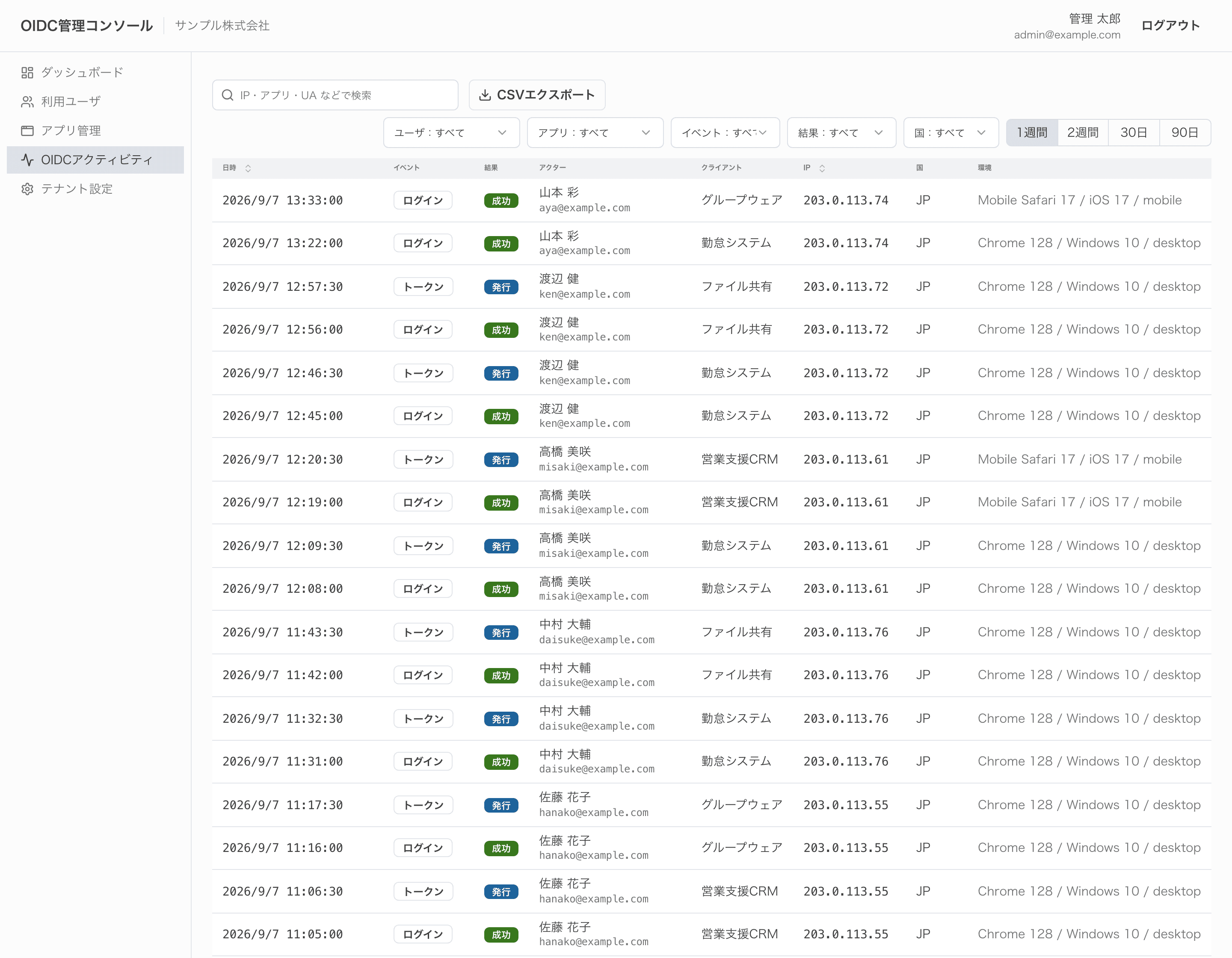Open the 結果：すべて filter dropdown

[x=841, y=133]
